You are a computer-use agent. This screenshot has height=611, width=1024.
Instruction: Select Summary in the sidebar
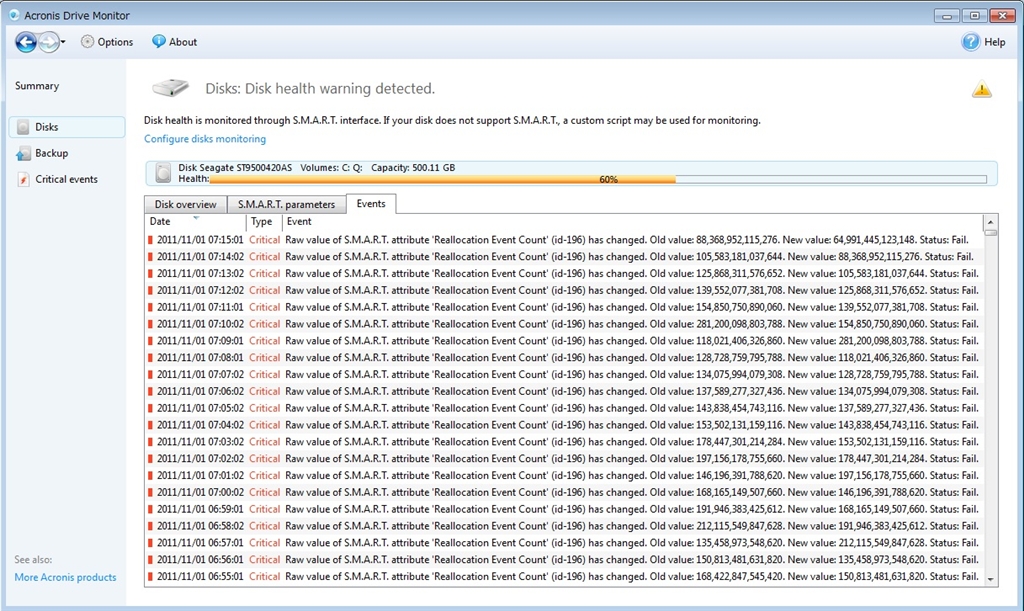[37, 86]
